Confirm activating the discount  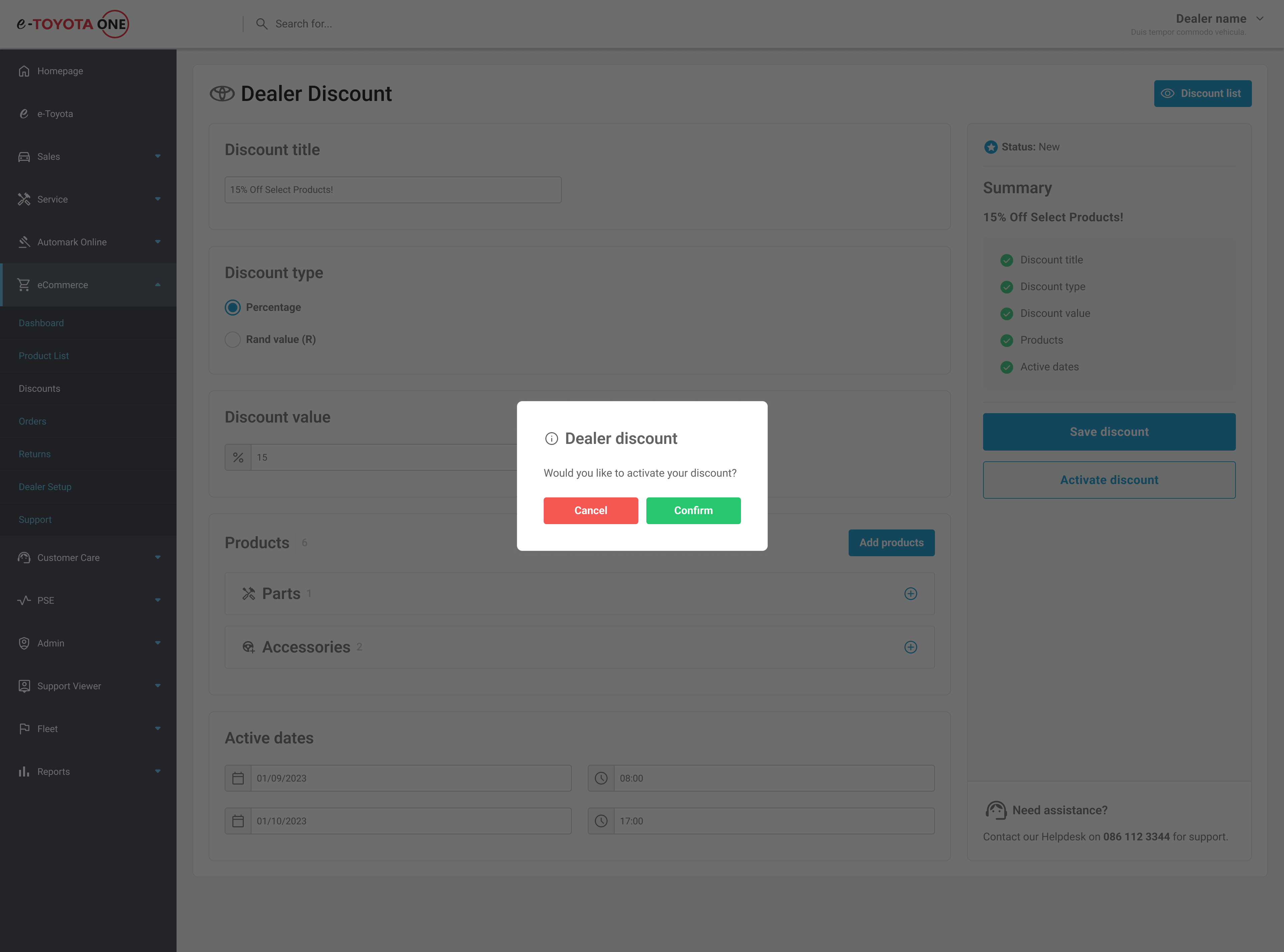pyautogui.click(x=693, y=510)
